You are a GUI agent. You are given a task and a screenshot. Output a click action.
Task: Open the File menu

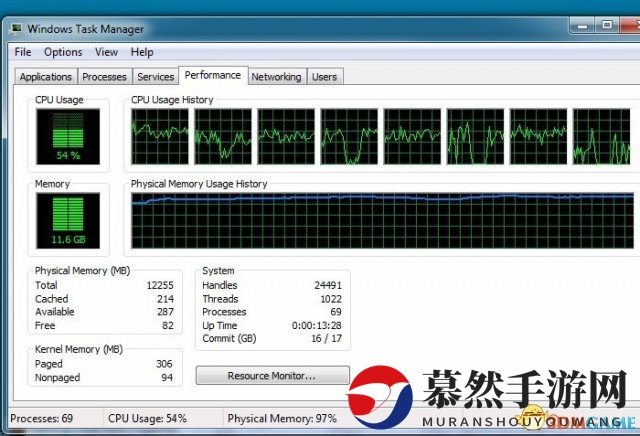click(23, 52)
